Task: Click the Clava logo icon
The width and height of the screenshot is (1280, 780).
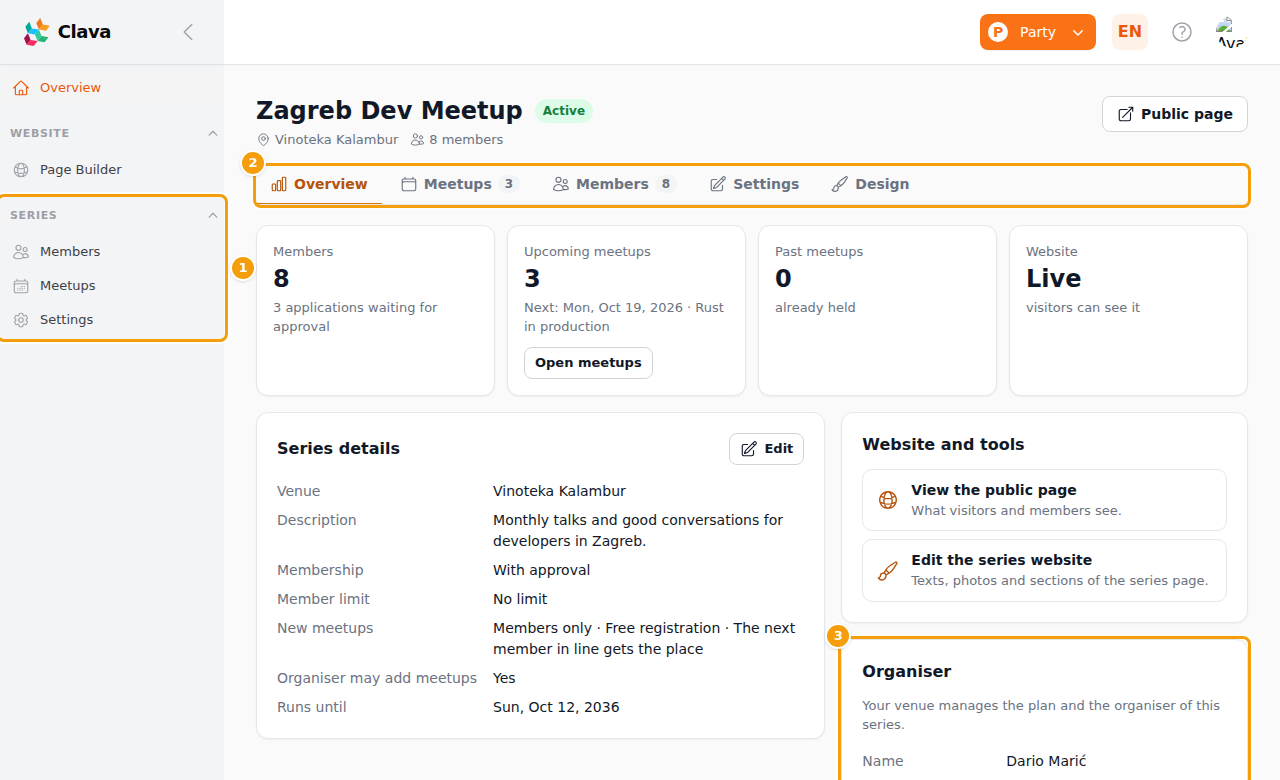Action: click(x=36, y=32)
